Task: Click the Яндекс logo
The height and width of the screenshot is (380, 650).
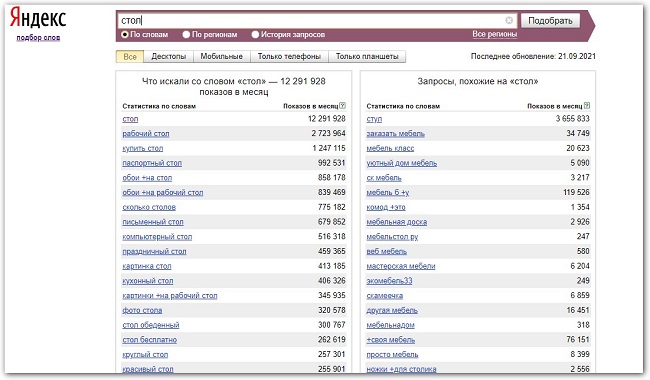Action: pos(38,18)
